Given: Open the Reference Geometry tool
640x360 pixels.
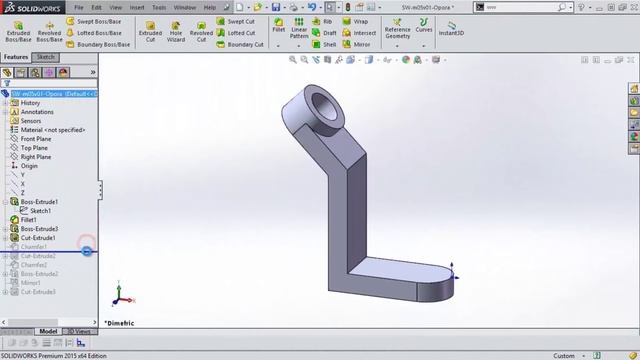Looking at the screenshot, I should point(398,28).
